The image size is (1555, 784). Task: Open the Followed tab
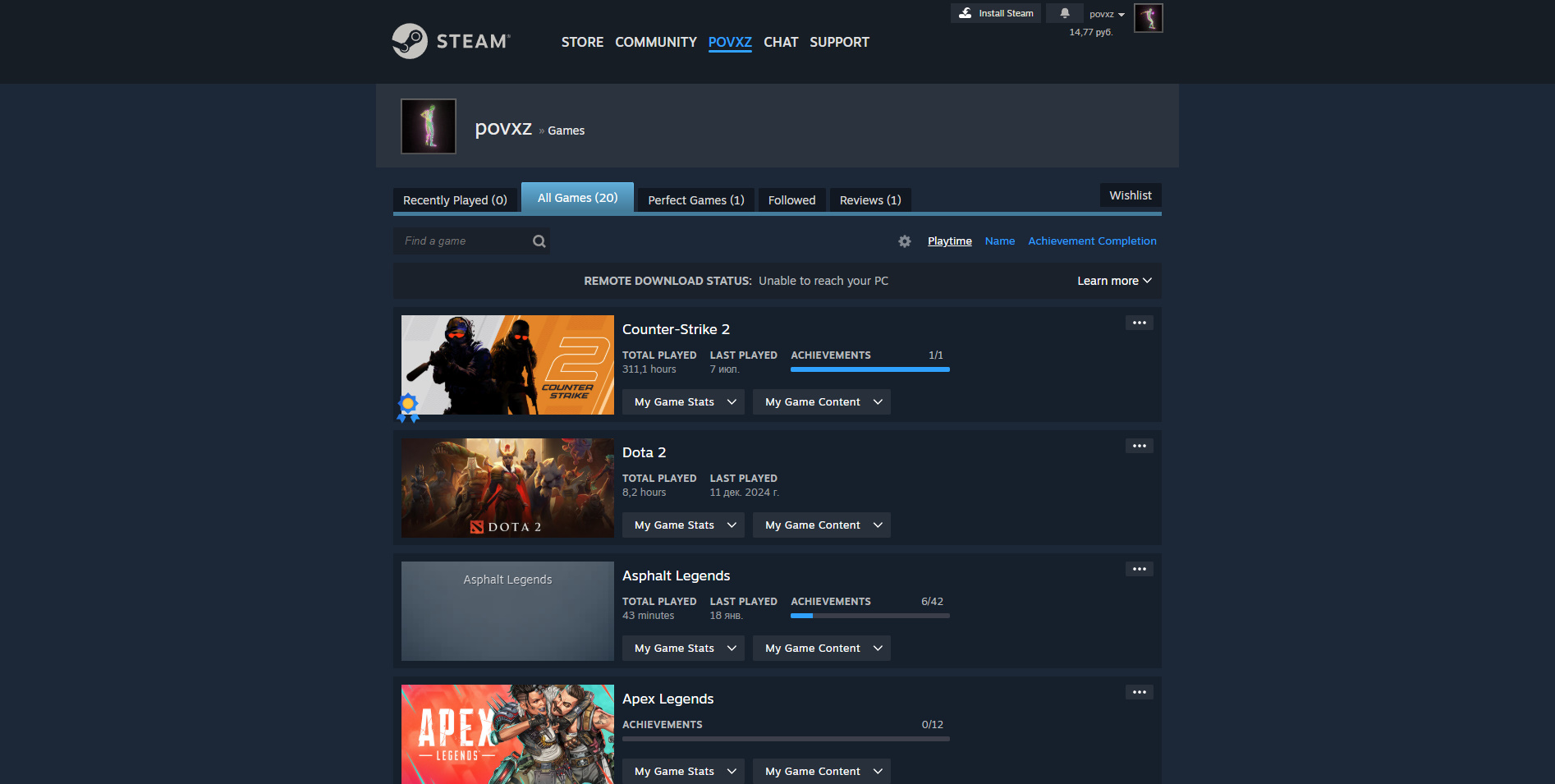(x=792, y=200)
